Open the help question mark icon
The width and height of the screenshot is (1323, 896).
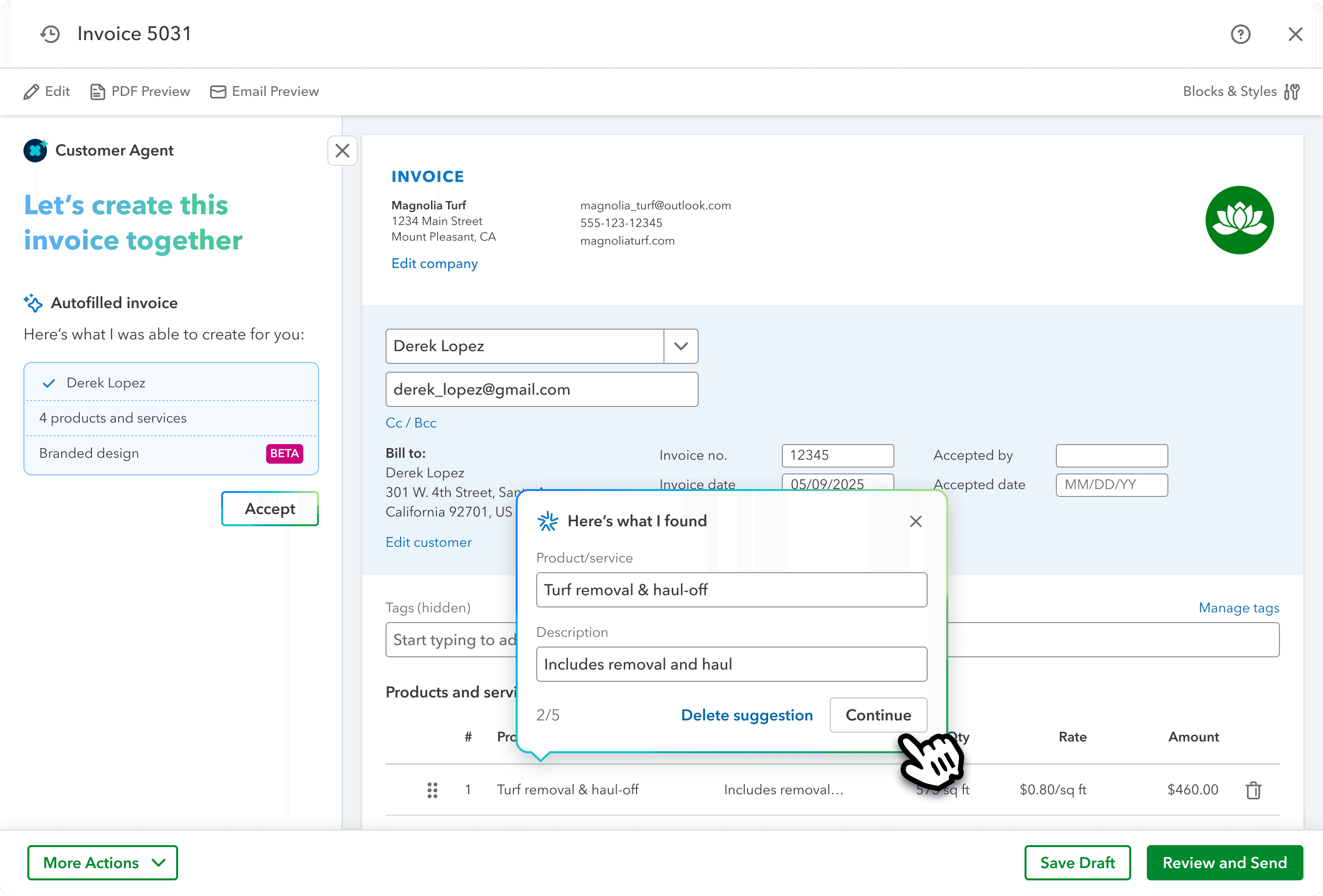click(1240, 34)
